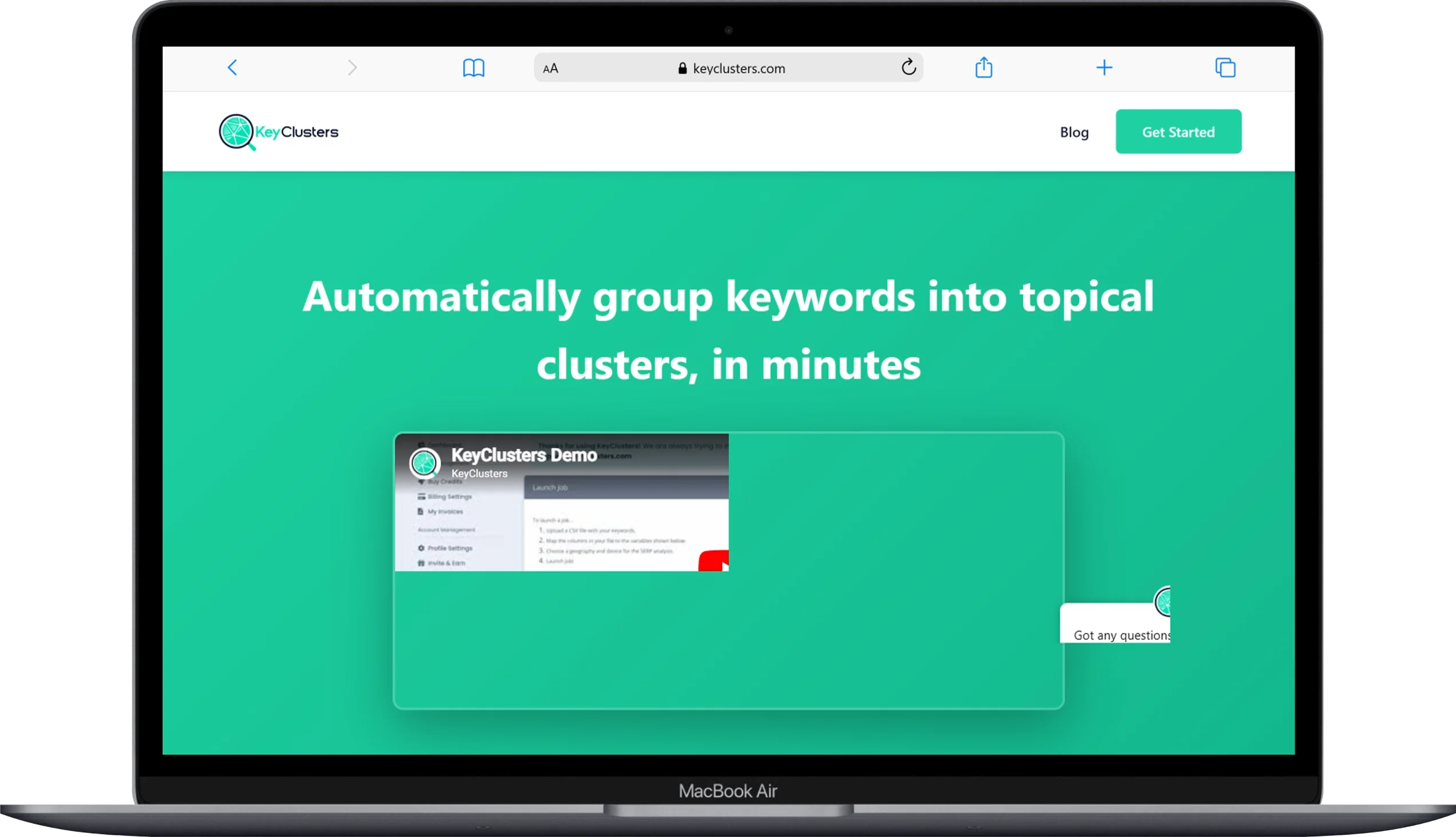Click the forward navigation arrow
Viewport: 1456px width, 837px height.
tap(352, 68)
